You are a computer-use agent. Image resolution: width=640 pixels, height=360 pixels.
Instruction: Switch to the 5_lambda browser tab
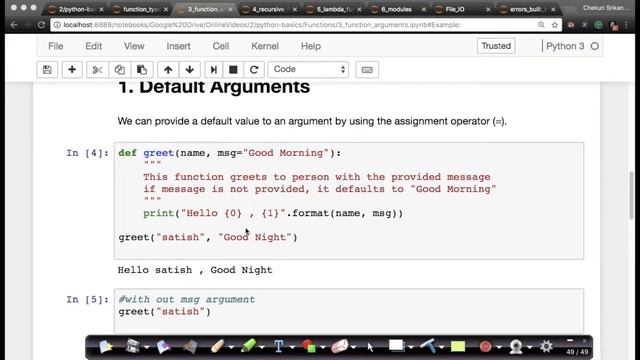[x=334, y=9]
